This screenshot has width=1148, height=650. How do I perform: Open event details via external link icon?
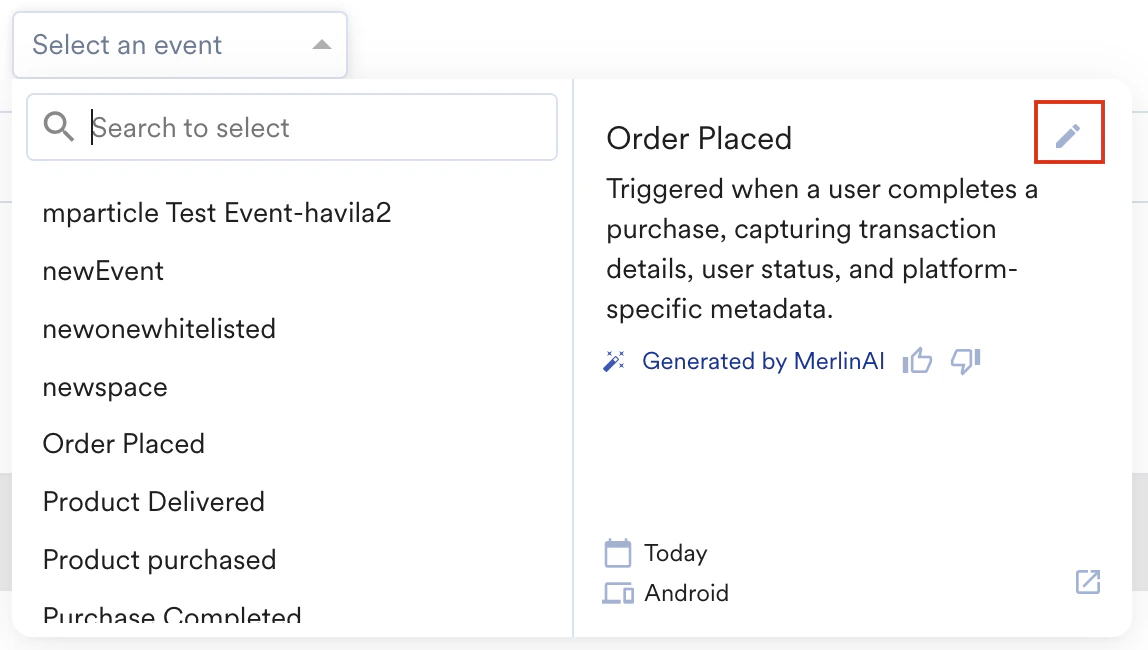click(x=1087, y=582)
